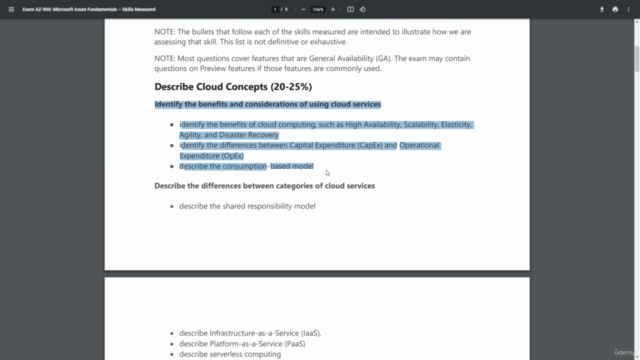Click the heading "Describe Cloud Concepts (20-25%)"

233,87
